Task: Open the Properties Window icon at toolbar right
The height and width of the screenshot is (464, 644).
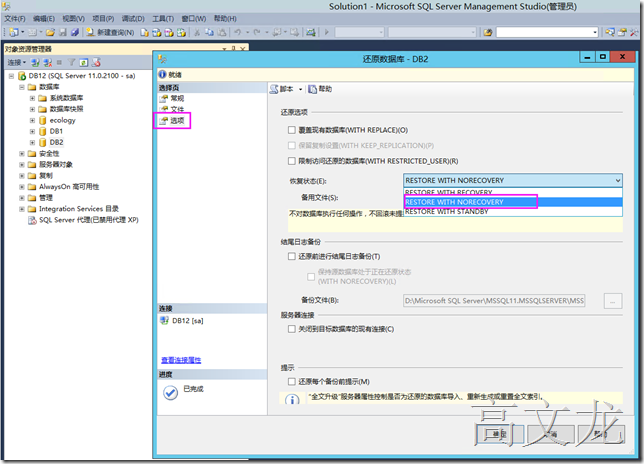Action: click(x=622, y=32)
